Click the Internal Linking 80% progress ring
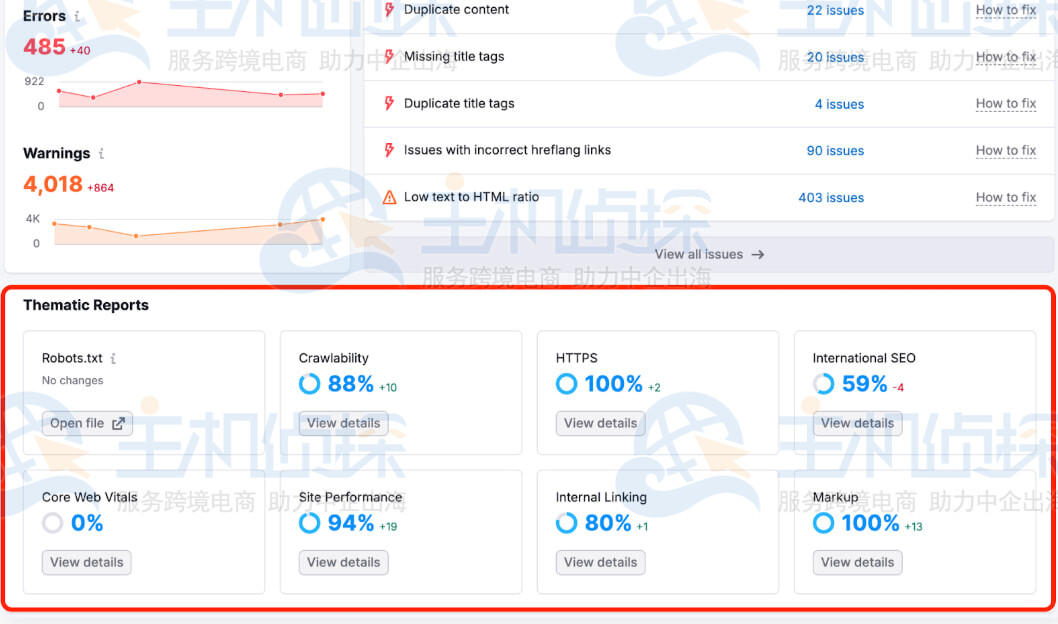Viewport: 1058px width, 624px height. pos(567,523)
